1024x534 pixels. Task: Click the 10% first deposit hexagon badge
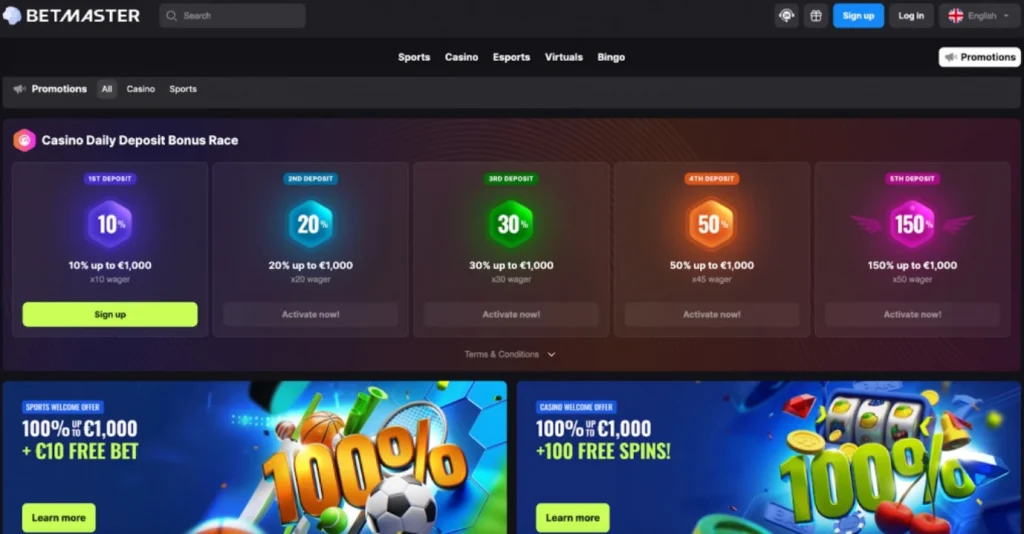click(110, 224)
